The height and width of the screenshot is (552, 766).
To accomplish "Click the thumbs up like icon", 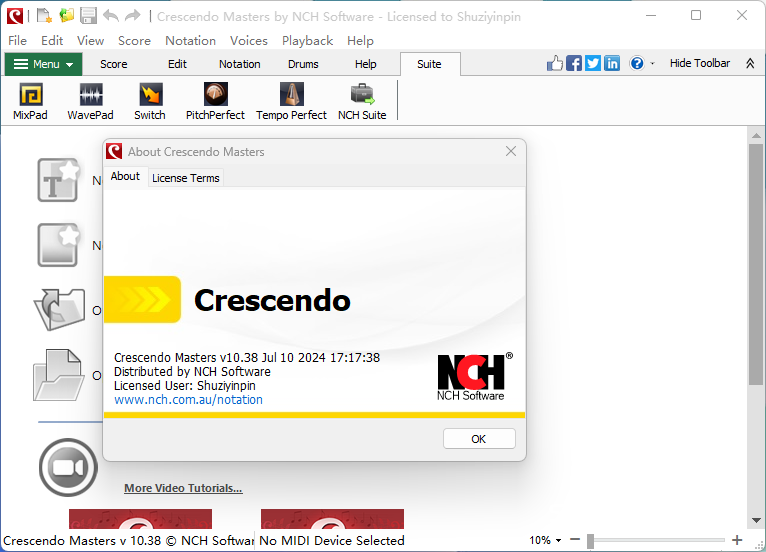I will pyautogui.click(x=554, y=64).
